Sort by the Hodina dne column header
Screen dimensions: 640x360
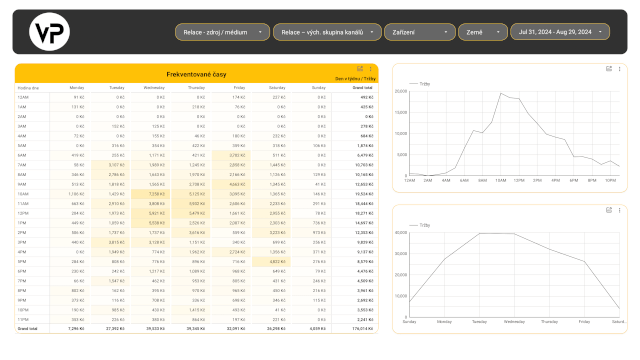click(28, 88)
